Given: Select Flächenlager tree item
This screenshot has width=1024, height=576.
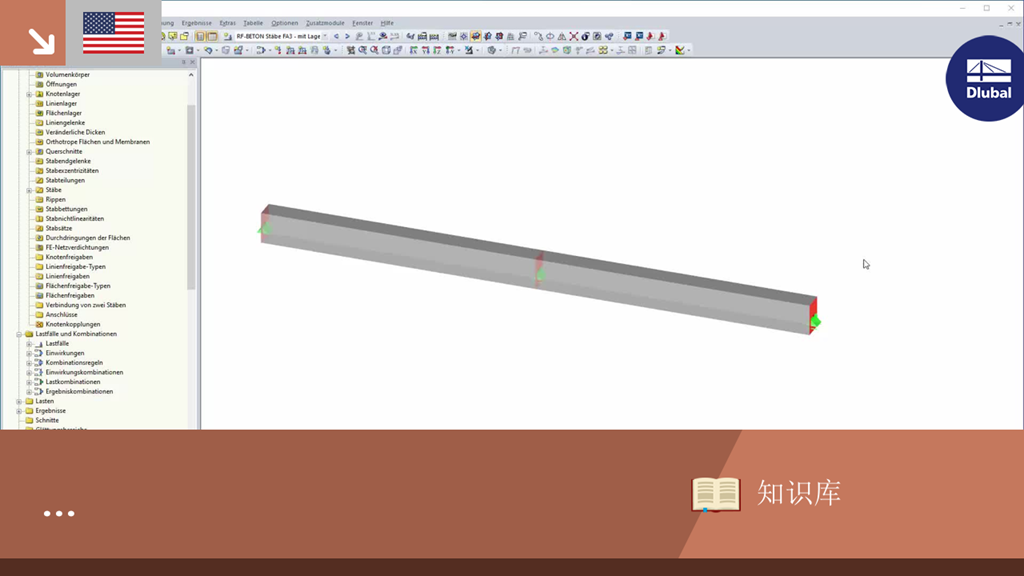Looking at the screenshot, I should tap(63, 113).
